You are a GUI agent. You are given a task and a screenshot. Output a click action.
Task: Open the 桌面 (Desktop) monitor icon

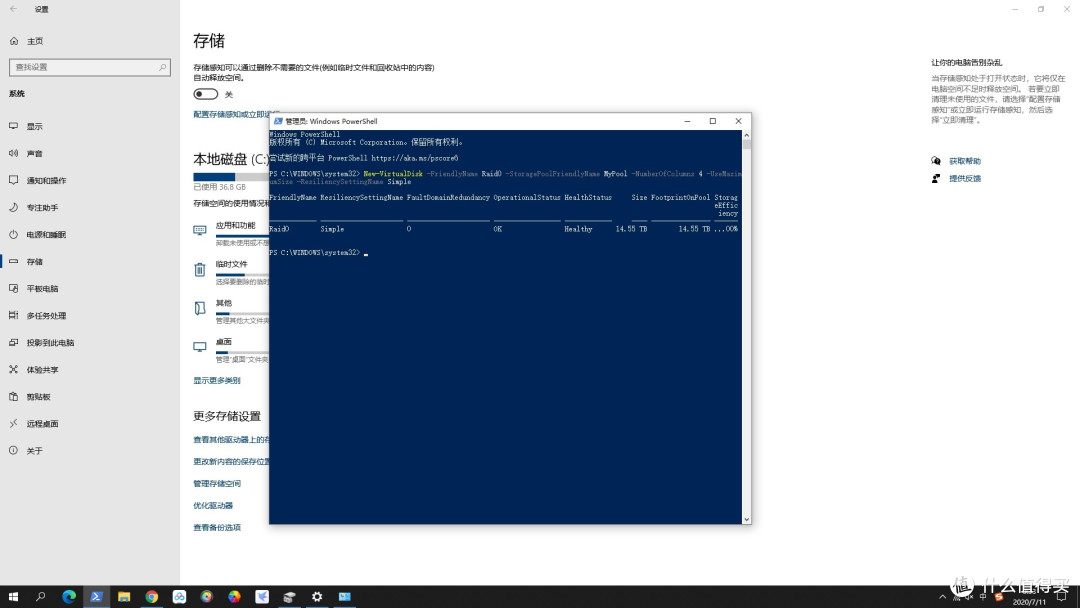coord(199,347)
